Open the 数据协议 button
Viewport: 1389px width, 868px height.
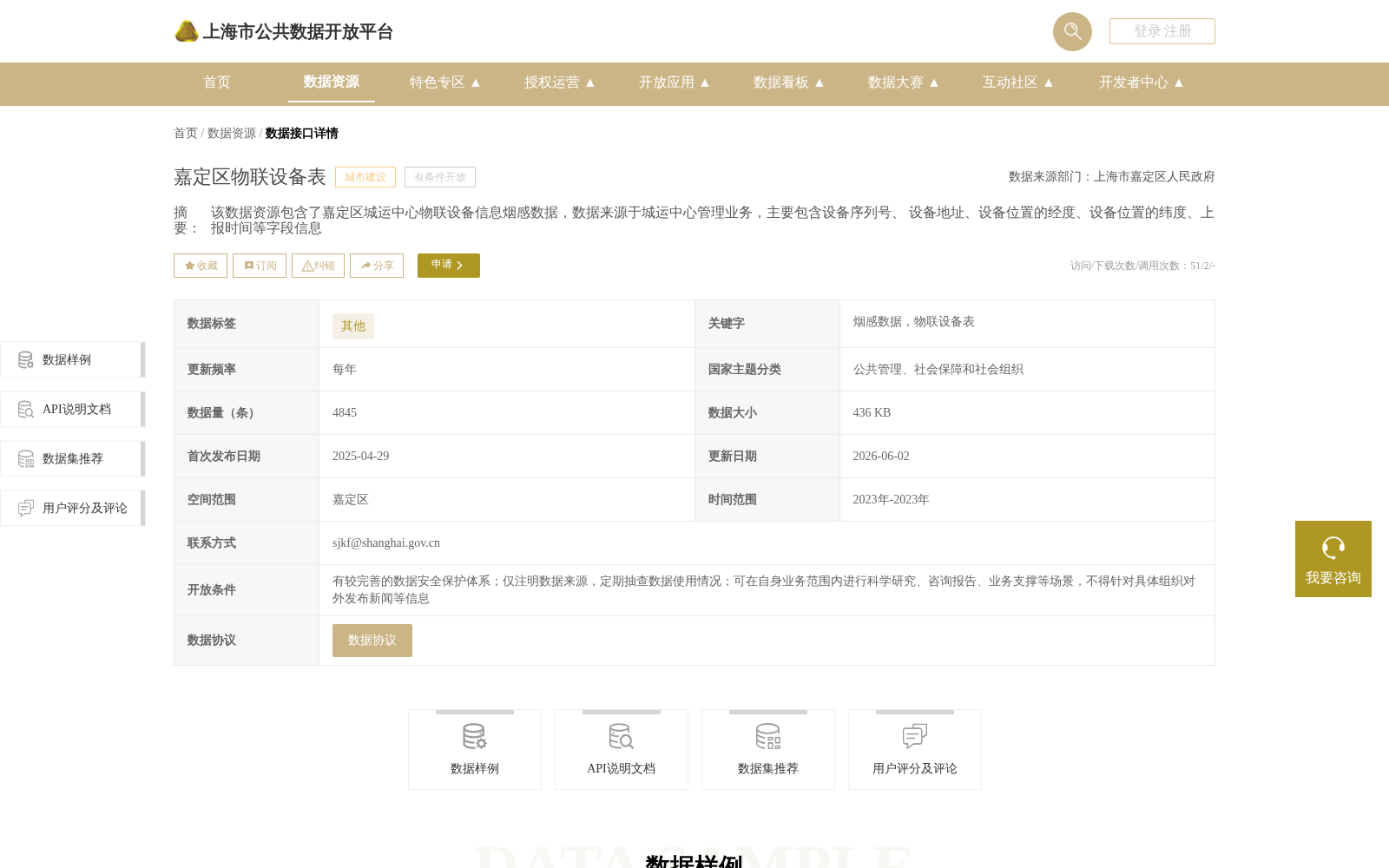point(372,641)
